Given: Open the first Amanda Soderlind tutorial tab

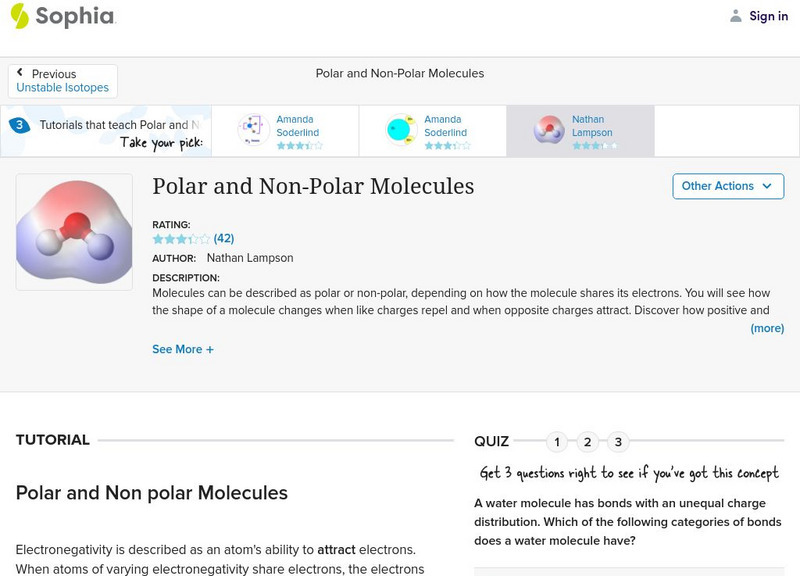Looking at the screenshot, I should (288, 128).
